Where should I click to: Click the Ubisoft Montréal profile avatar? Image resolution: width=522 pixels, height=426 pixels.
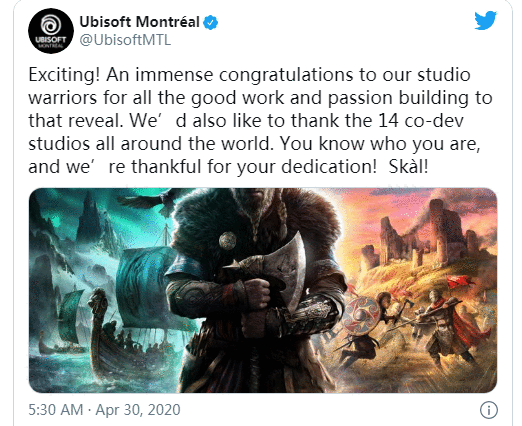pos(51,31)
